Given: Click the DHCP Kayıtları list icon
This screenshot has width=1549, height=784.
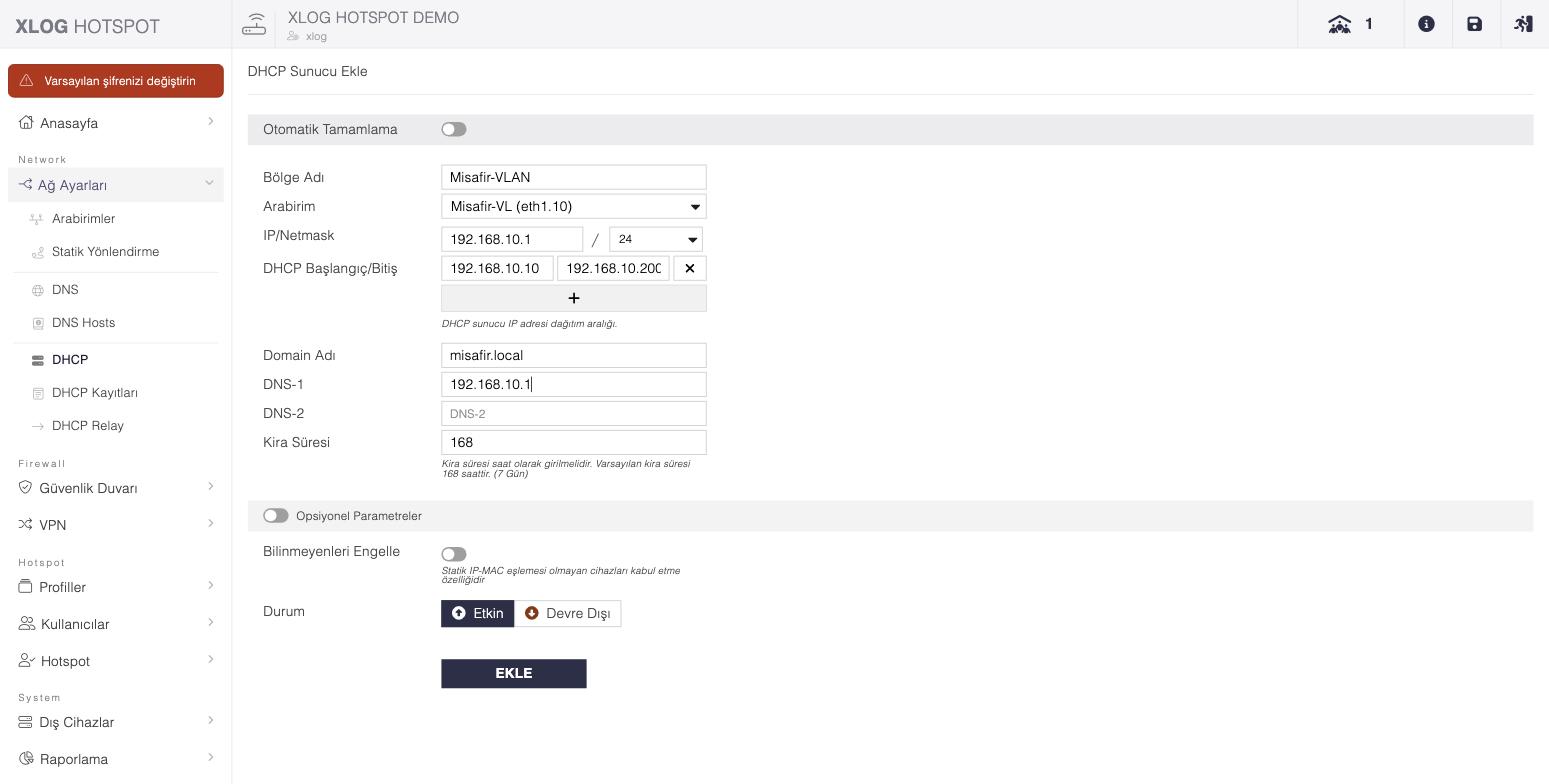Looking at the screenshot, I should click(x=38, y=393).
